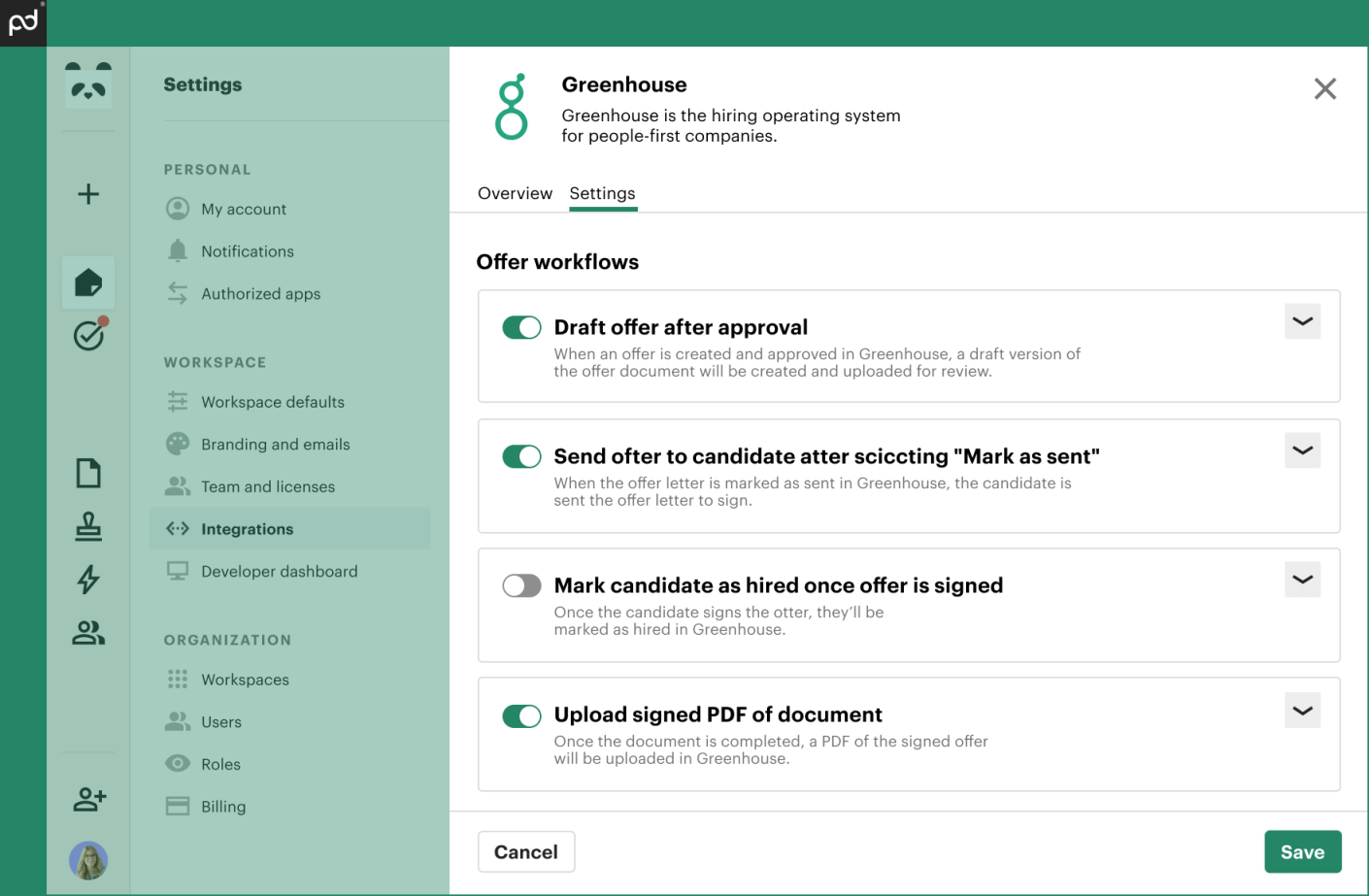This screenshot has width=1369, height=896.
Task: Open the user profile avatar
Action: click(x=88, y=860)
